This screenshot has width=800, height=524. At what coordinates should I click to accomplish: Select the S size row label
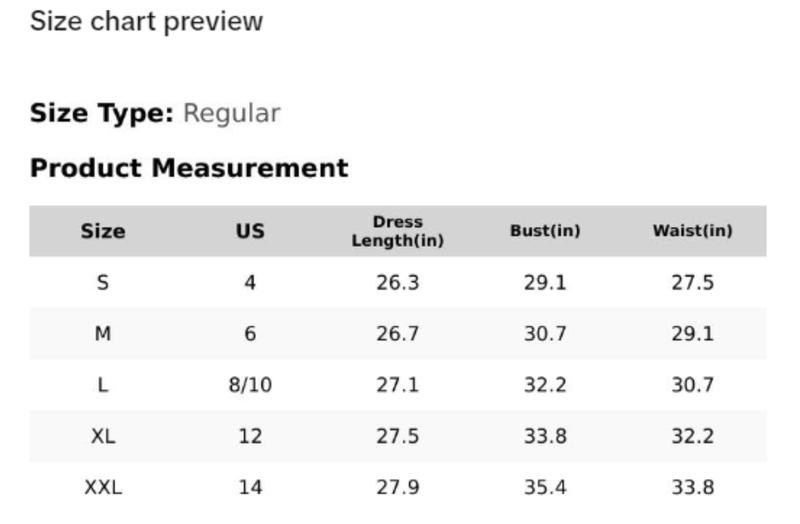[x=103, y=282]
